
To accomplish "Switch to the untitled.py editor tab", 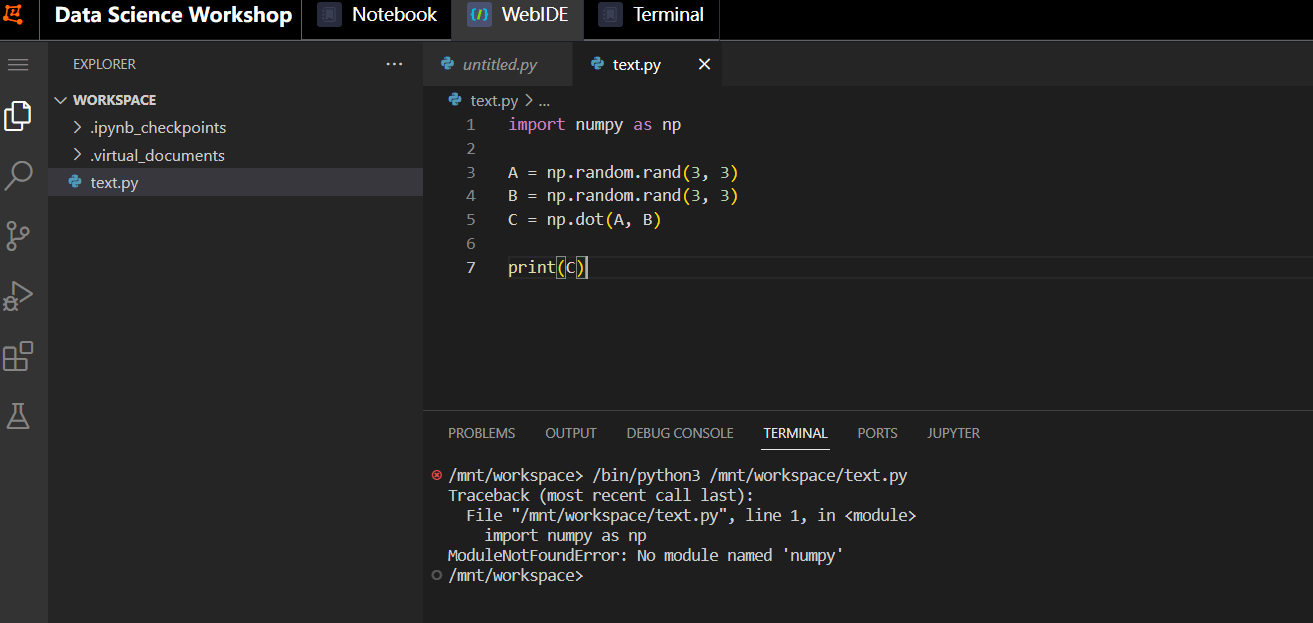I will [x=499, y=64].
